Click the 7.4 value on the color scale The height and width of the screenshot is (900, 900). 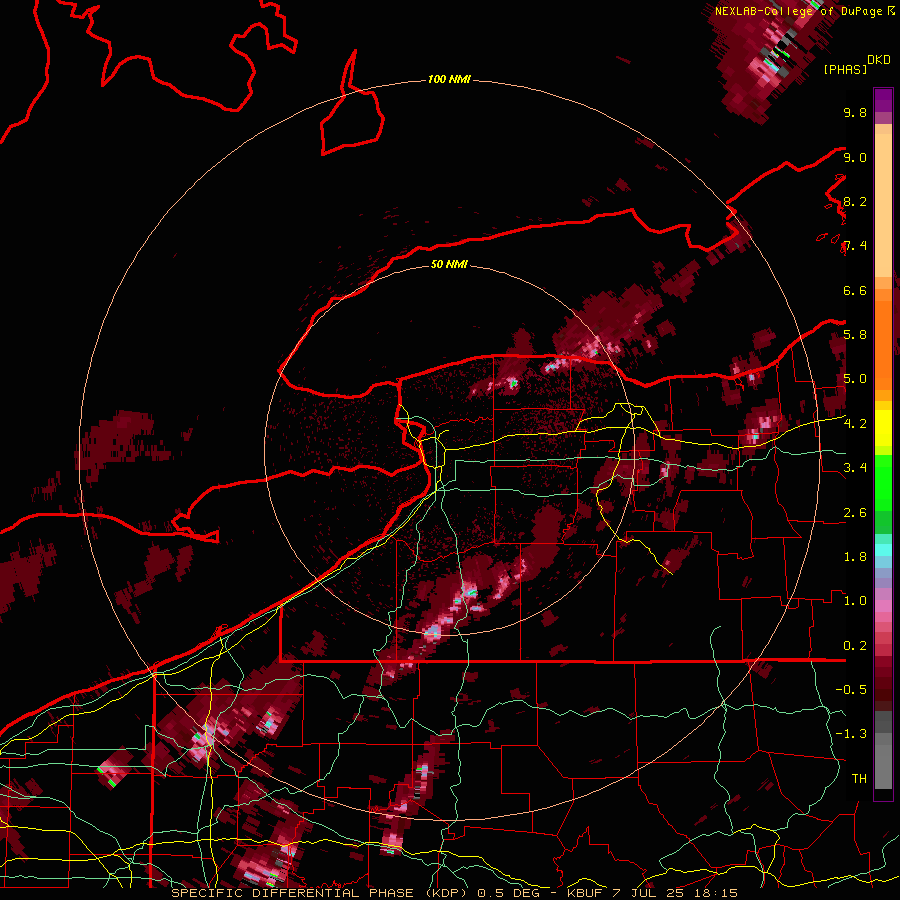click(x=855, y=246)
